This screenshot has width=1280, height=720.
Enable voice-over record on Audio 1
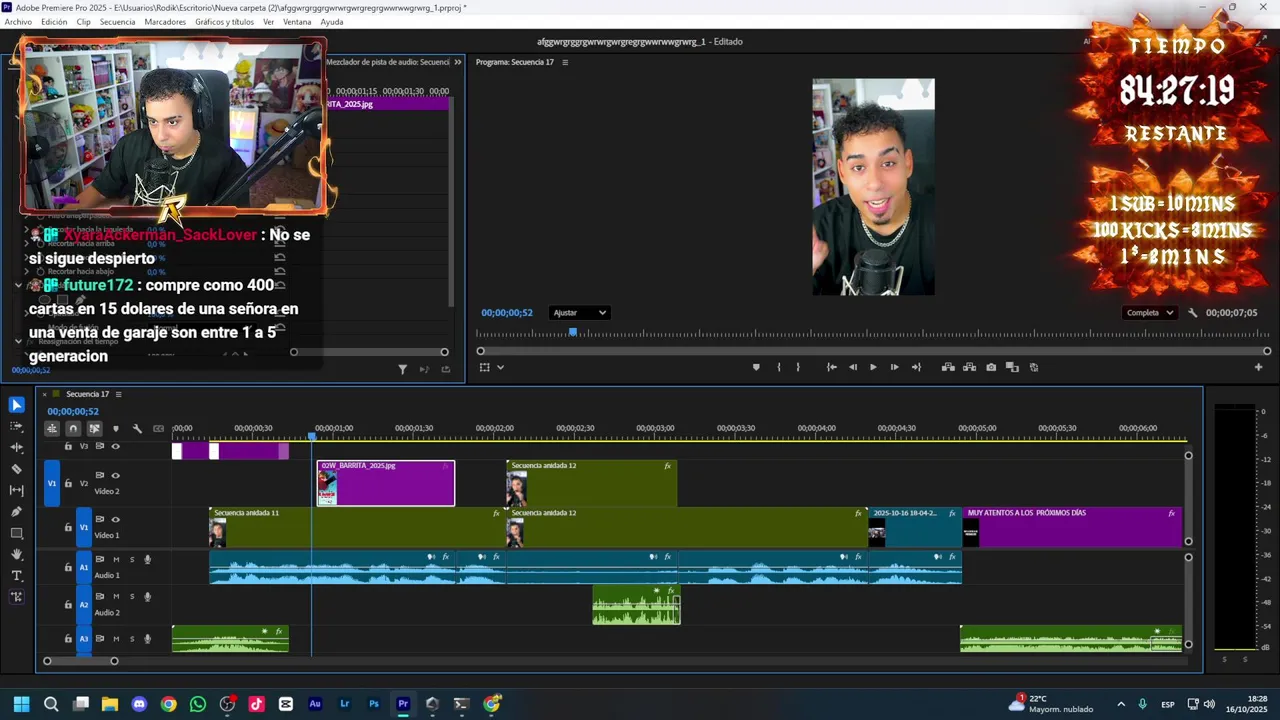point(147,559)
